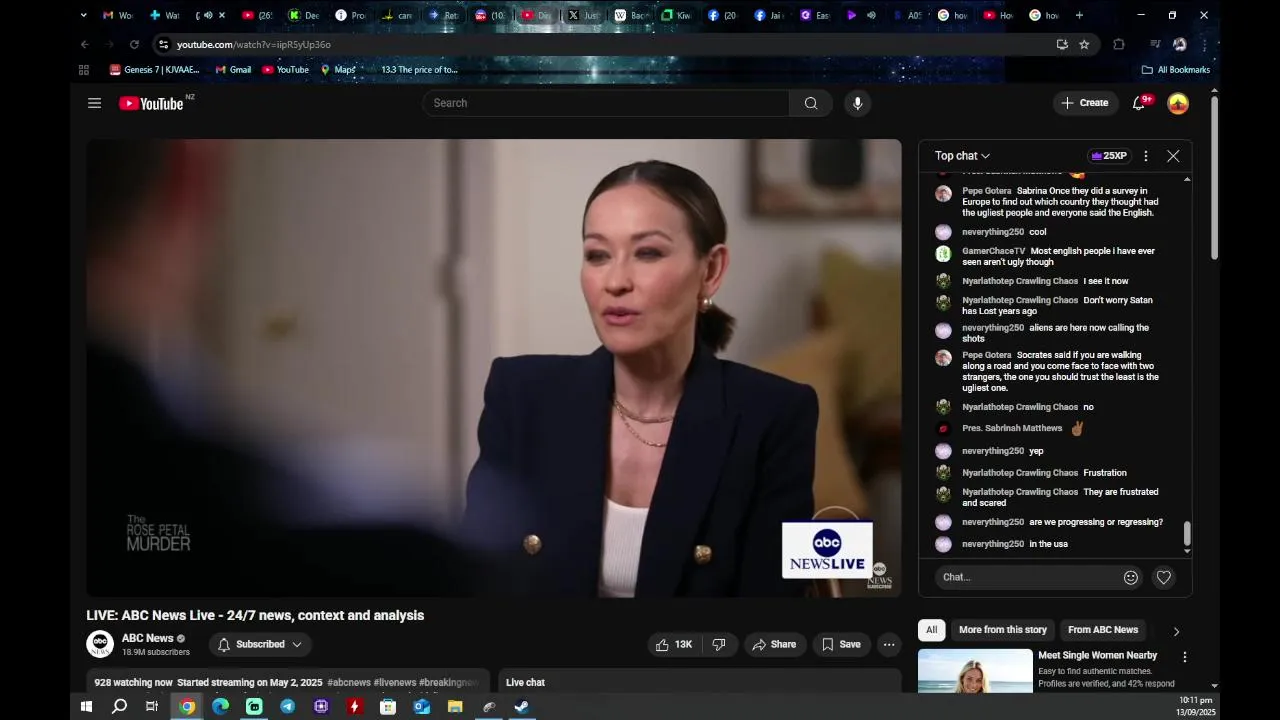Click the ABC News channel name
Screen dimensions: 1280x720
[148, 638]
